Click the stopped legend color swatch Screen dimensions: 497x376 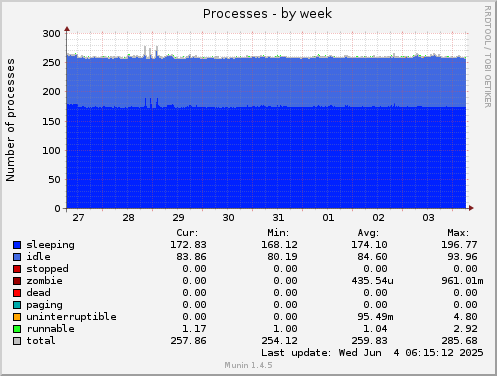17,269
